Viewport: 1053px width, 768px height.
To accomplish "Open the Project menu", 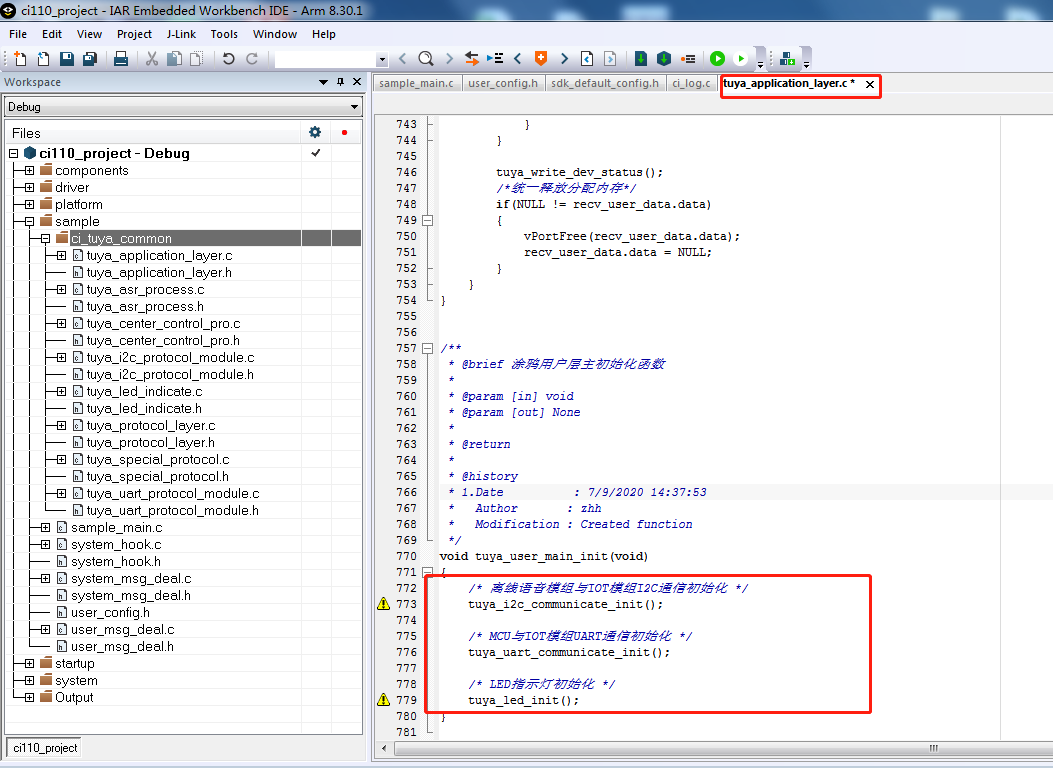I will [x=134, y=34].
